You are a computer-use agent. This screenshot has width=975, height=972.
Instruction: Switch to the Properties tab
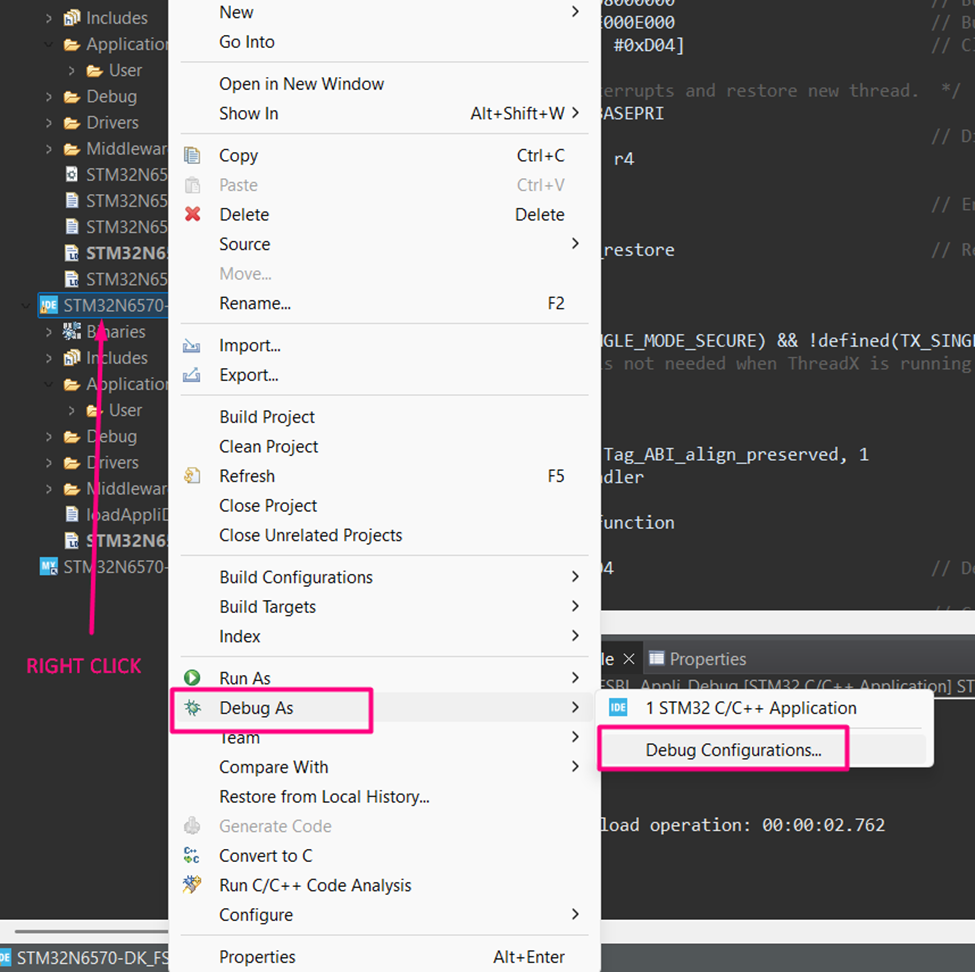(698, 659)
